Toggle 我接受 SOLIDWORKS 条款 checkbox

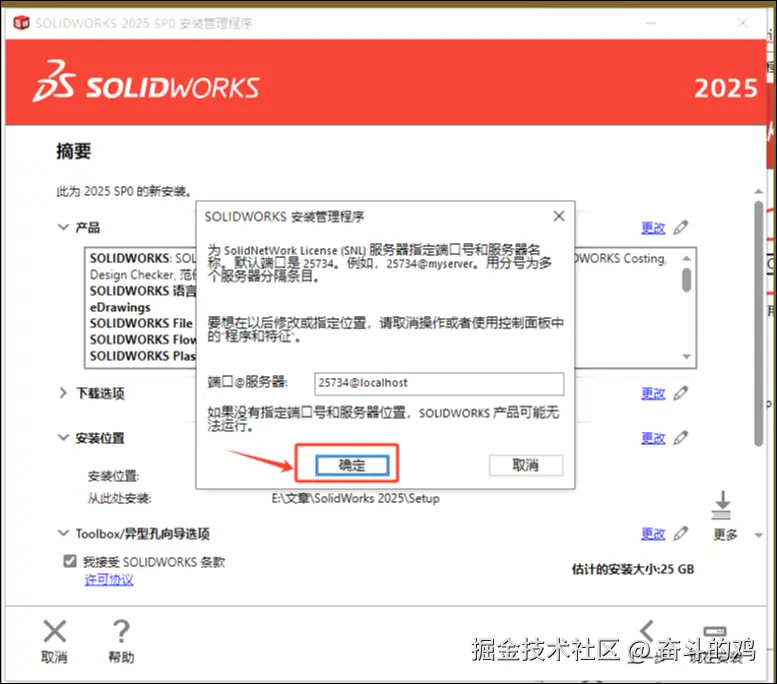pyautogui.click(x=70, y=561)
